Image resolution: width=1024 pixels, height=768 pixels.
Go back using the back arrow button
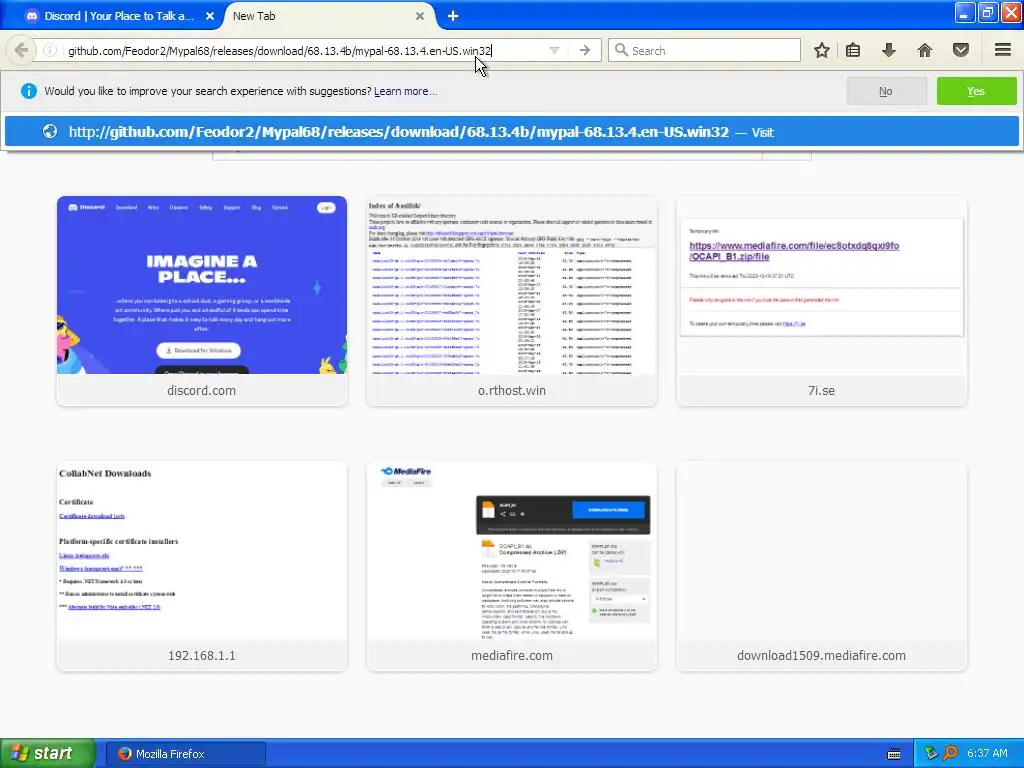[x=21, y=50]
